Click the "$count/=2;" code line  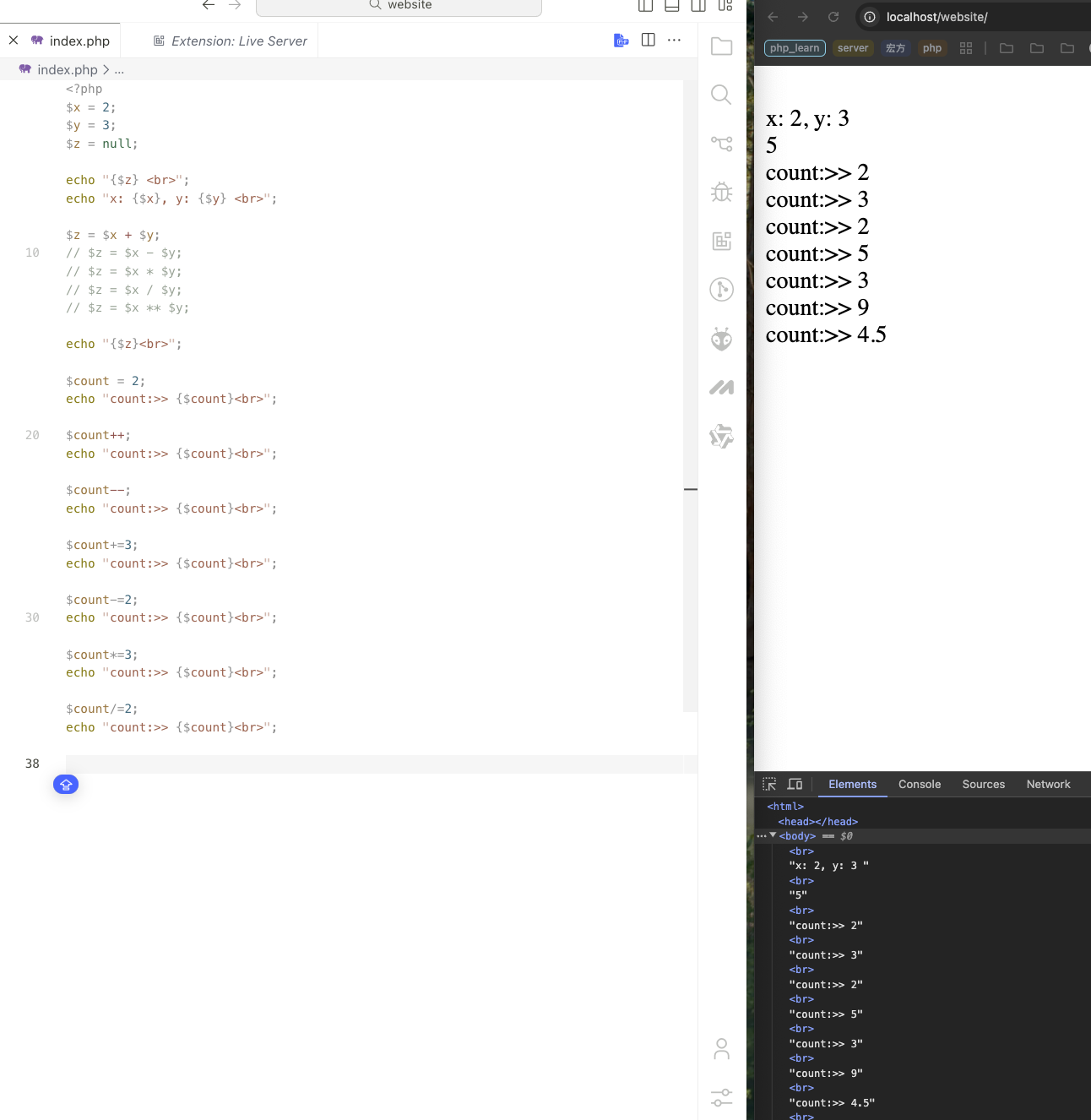(101, 709)
